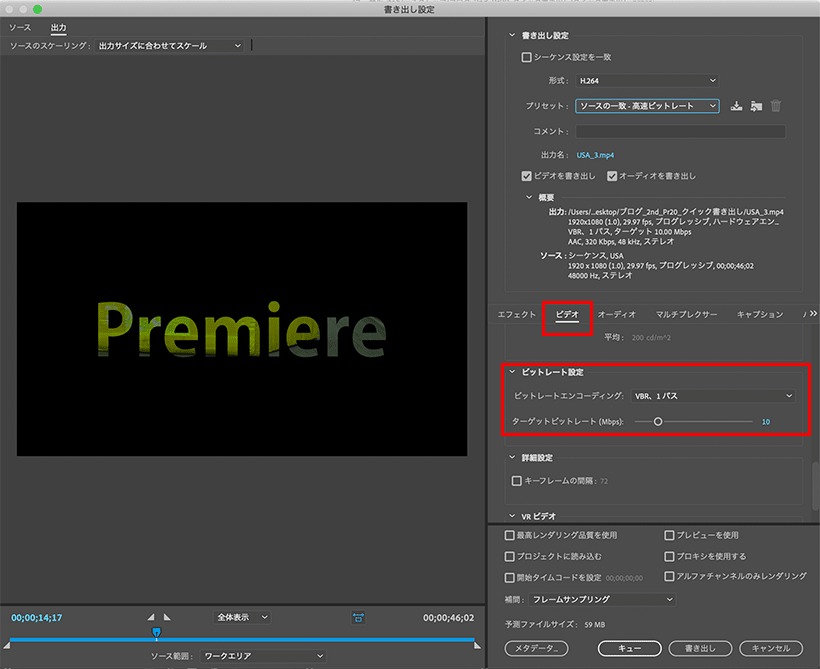Select the ビデオ tab

tap(567, 314)
